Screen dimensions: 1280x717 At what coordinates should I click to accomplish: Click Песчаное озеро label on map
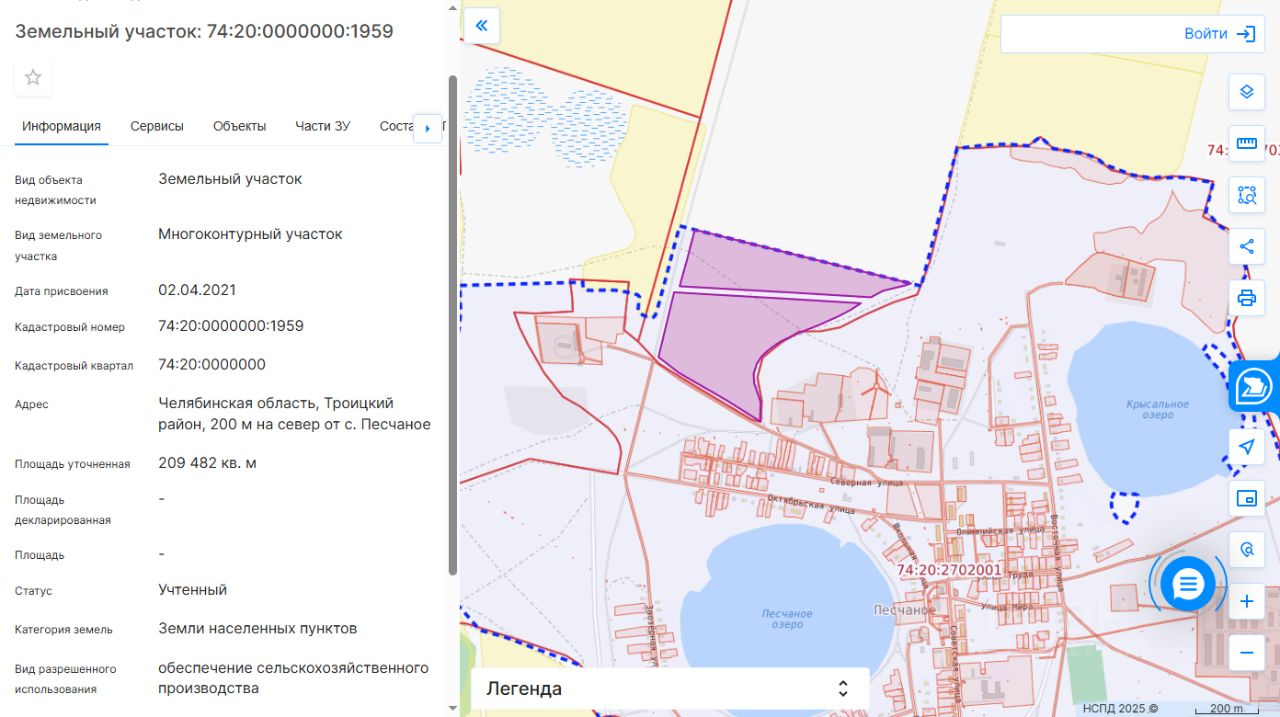pyautogui.click(x=787, y=619)
